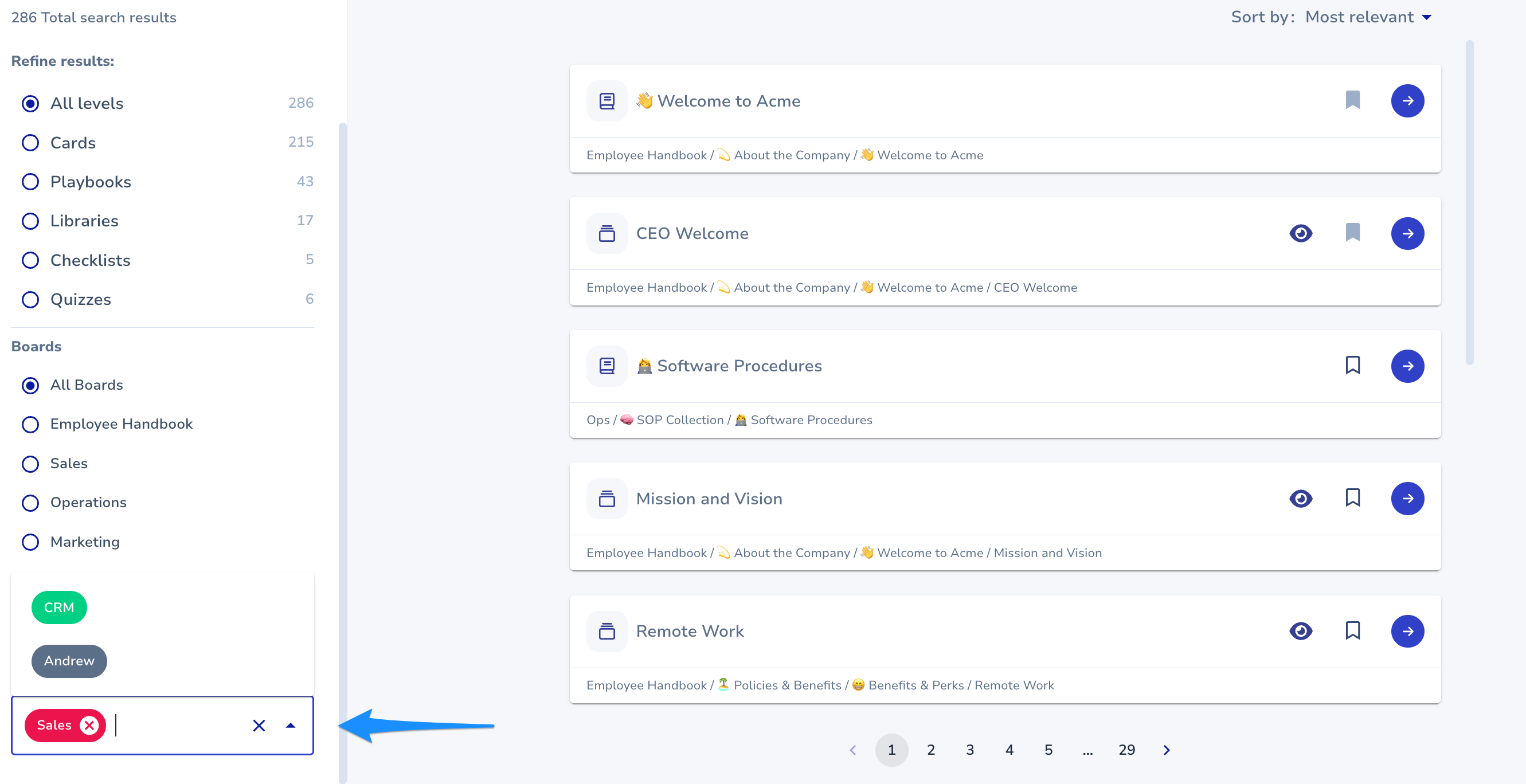Open CEO Welcome with arrow button

click(1407, 233)
